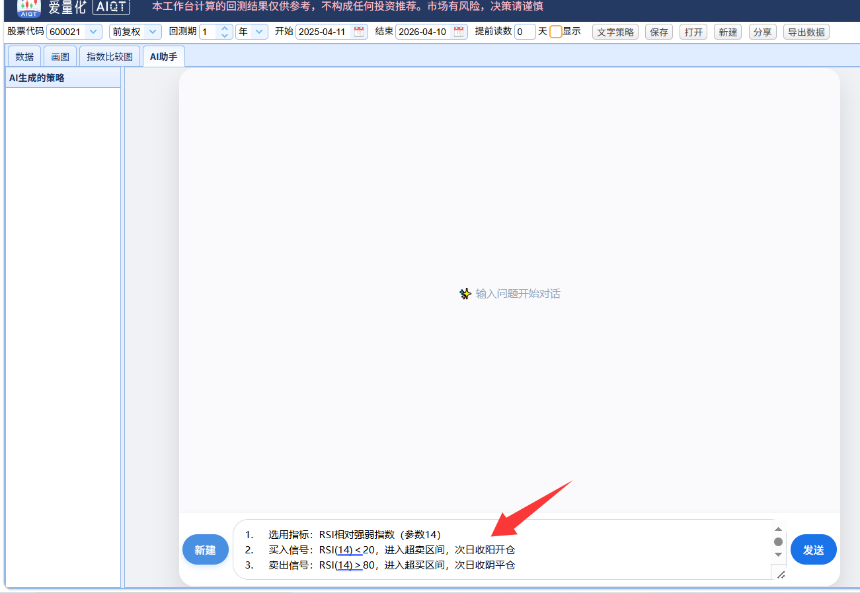The height and width of the screenshot is (593, 860).
Task: Click the 保存 button
Action: (x=659, y=32)
